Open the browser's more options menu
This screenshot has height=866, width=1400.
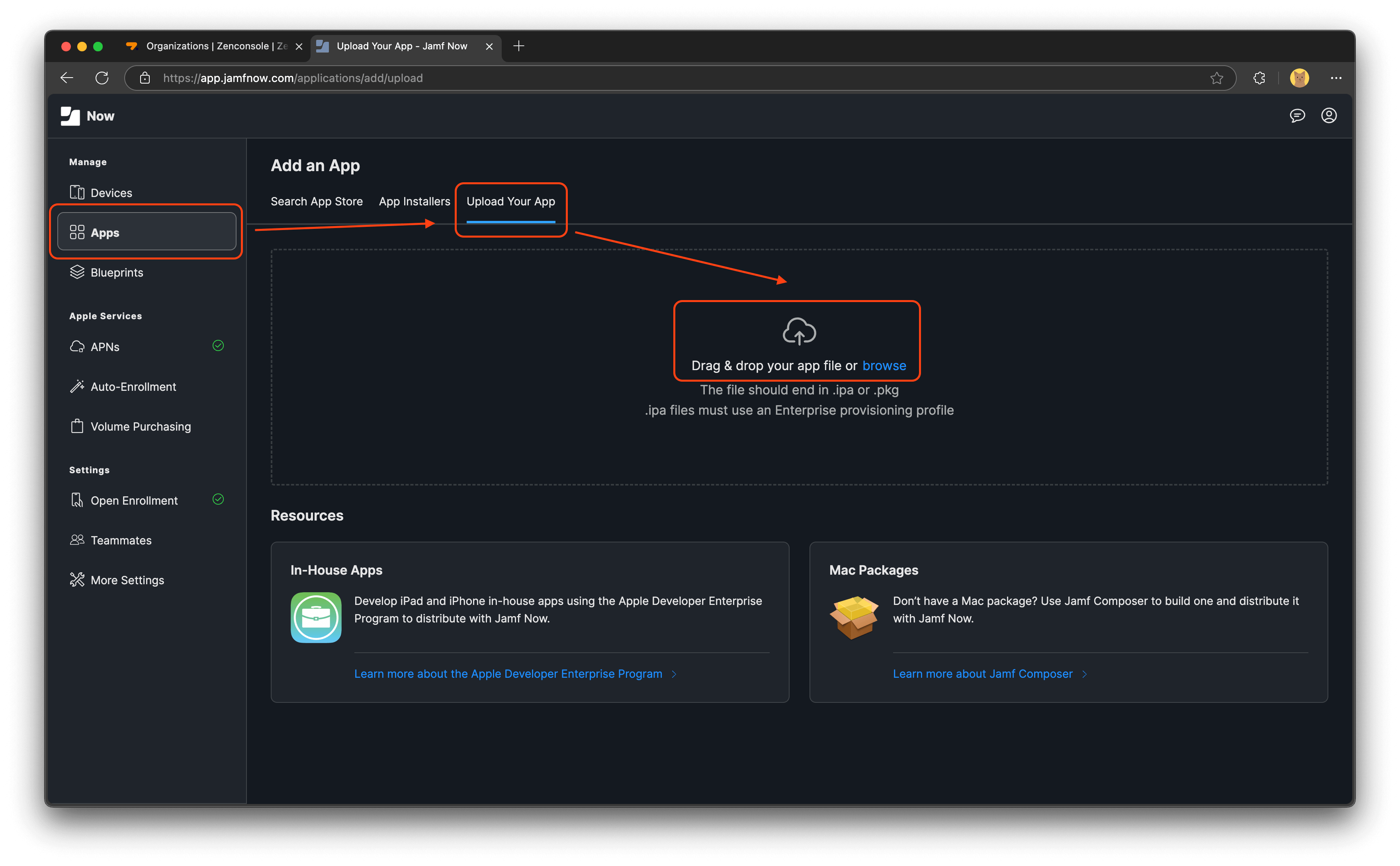[x=1336, y=78]
